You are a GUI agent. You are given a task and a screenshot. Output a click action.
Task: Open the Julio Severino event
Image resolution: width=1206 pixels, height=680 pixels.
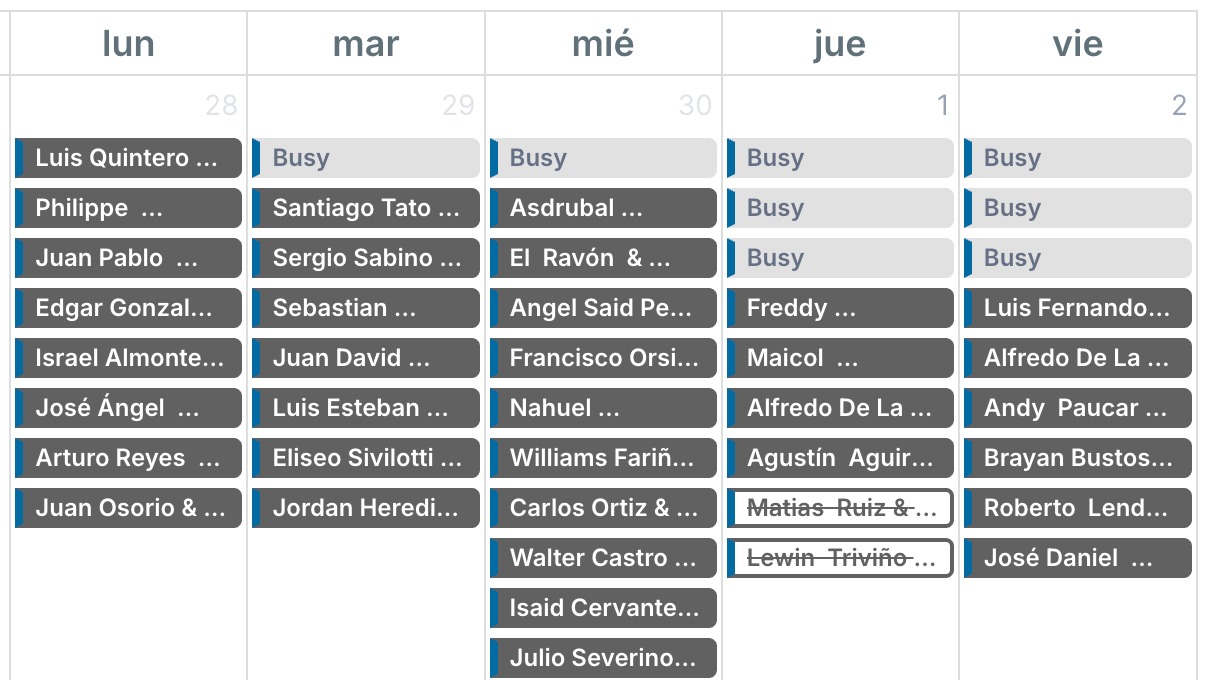(603, 658)
